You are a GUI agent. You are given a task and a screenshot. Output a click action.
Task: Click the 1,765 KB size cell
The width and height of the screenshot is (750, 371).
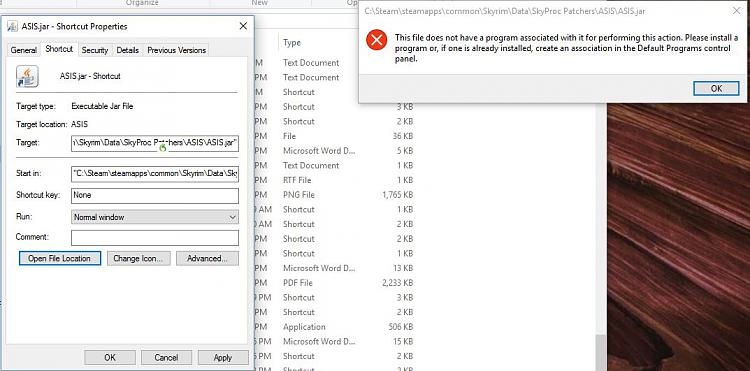point(397,195)
